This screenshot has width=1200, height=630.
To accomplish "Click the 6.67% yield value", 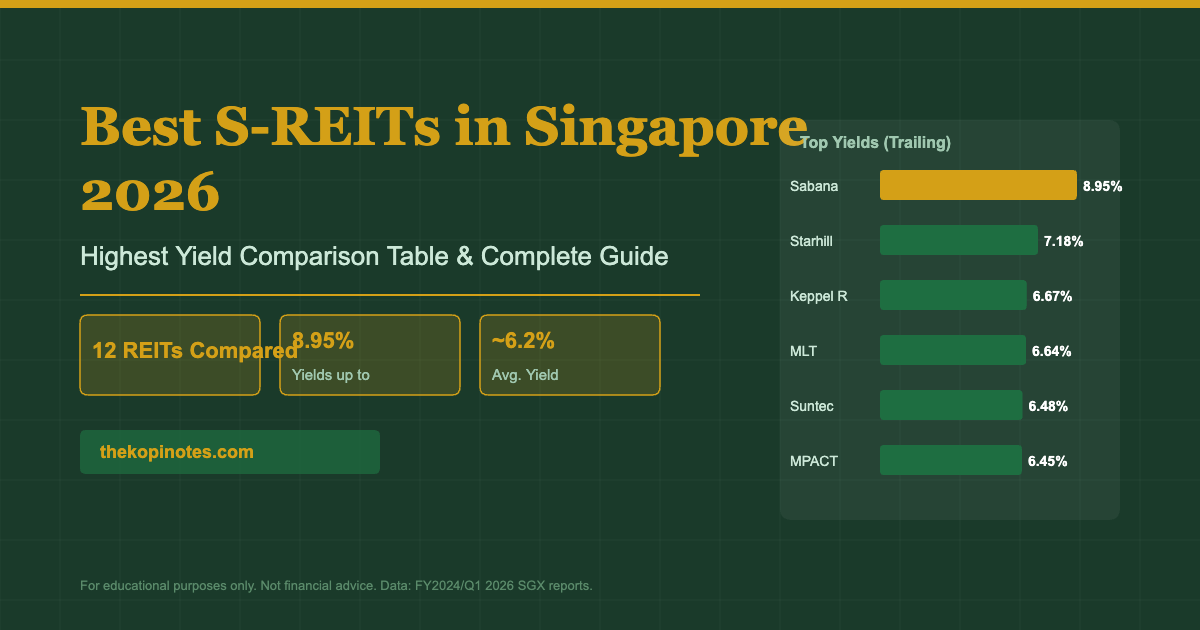I will [1052, 296].
